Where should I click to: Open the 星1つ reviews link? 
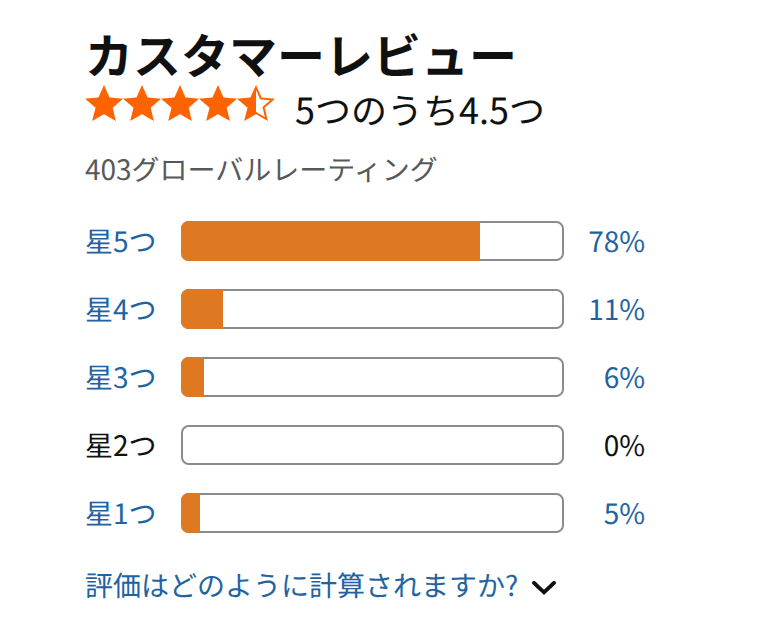(120, 514)
